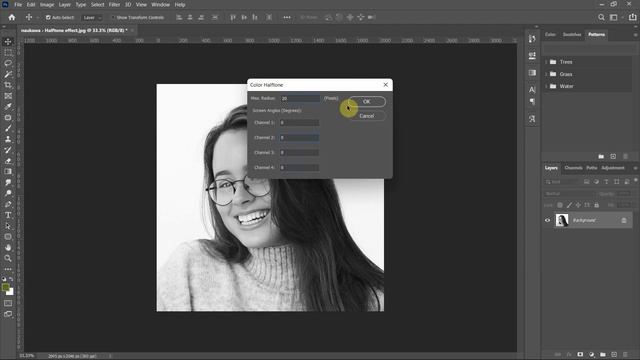This screenshot has width=640, height=360.
Task: Expand the Trees pattern folder
Action: 546,62
